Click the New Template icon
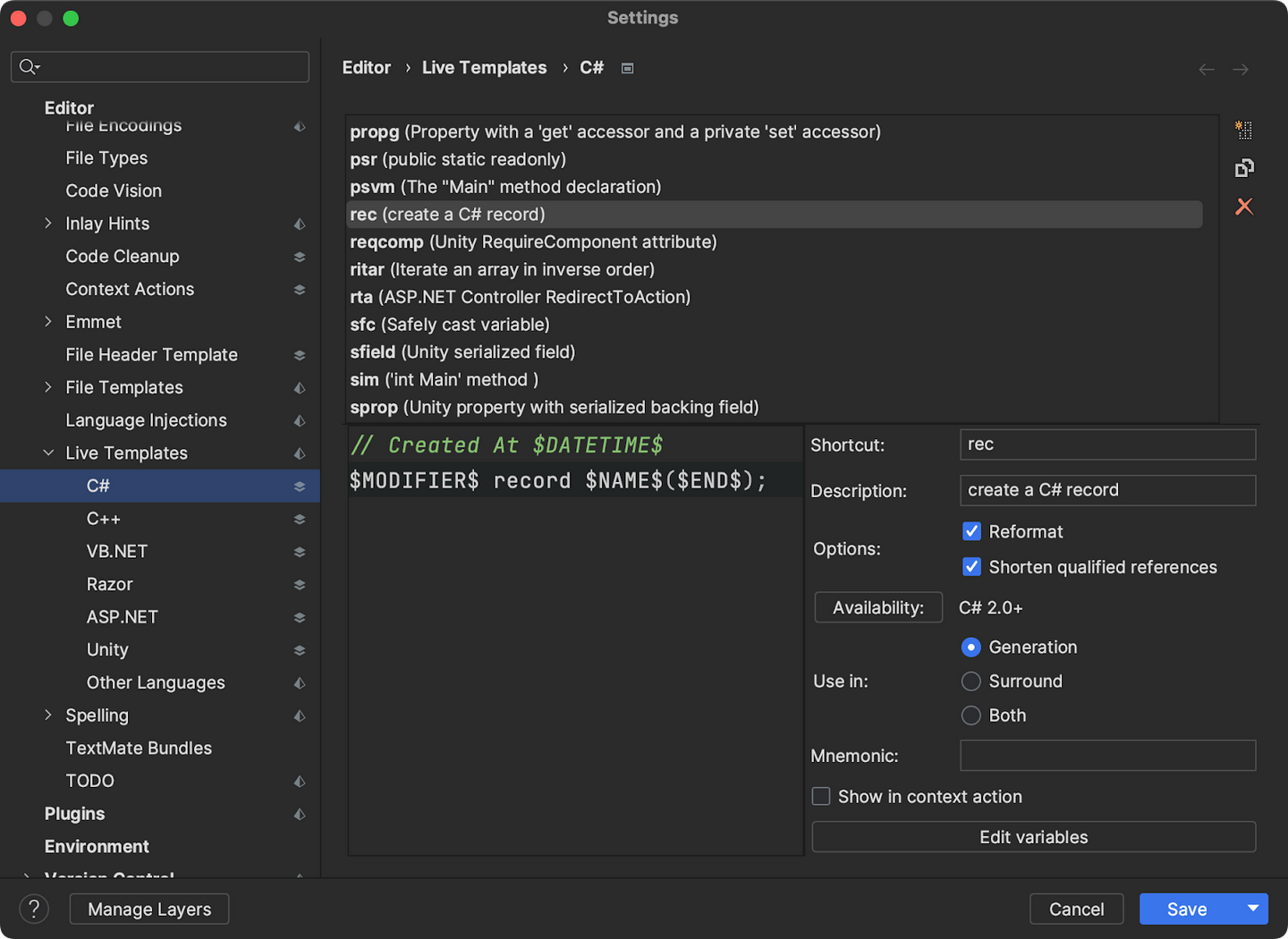1288x939 pixels. tap(1243, 131)
